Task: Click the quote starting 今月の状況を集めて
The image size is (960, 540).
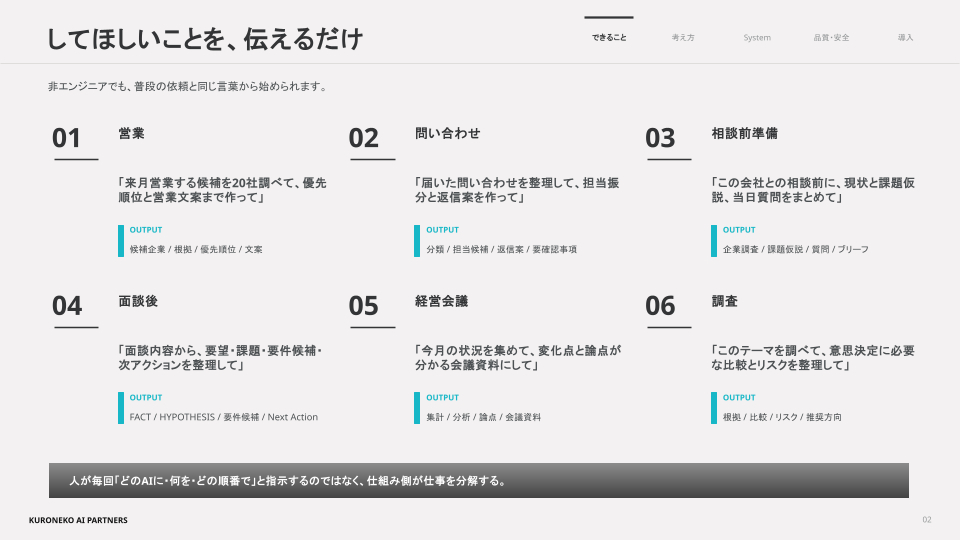Action: pos(518,358)
